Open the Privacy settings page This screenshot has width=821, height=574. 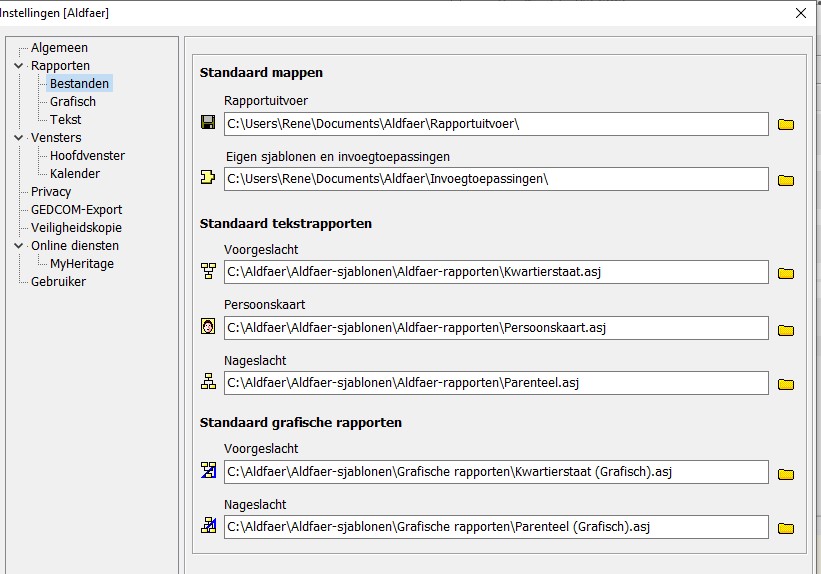click(51, 192)
